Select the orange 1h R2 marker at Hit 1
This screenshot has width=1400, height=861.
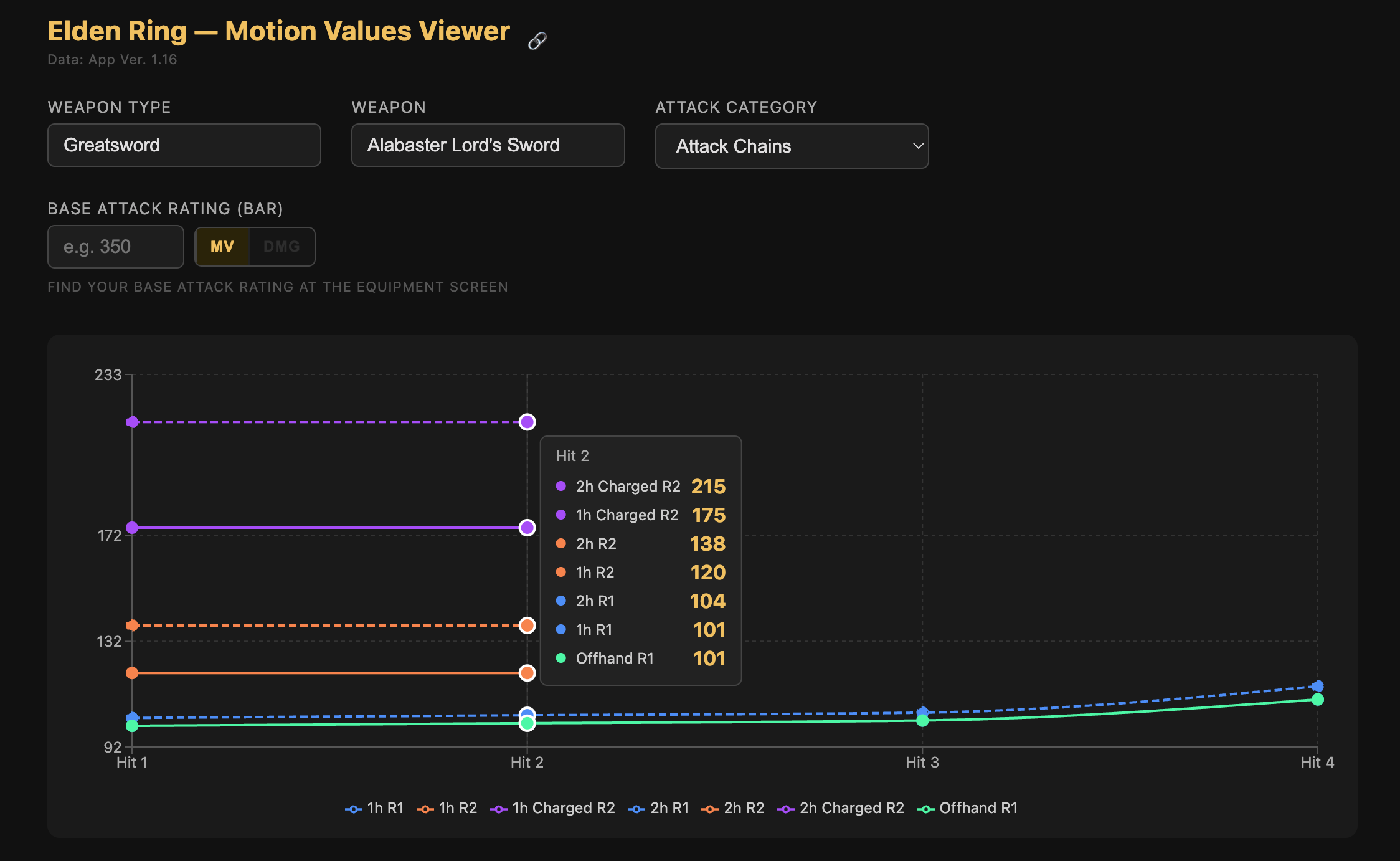[131, 672]
